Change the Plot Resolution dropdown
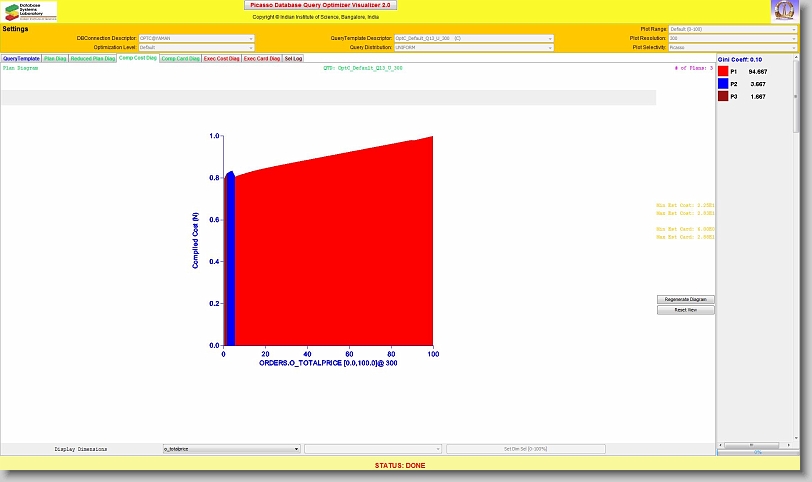 tap(733, 38)
